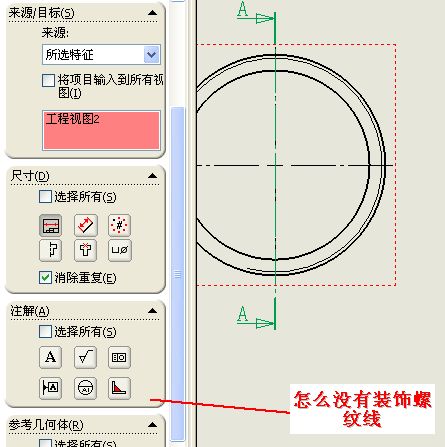Tick 选择所有 under 尺寸 section

pyautogui.click(x=45, y=197)
